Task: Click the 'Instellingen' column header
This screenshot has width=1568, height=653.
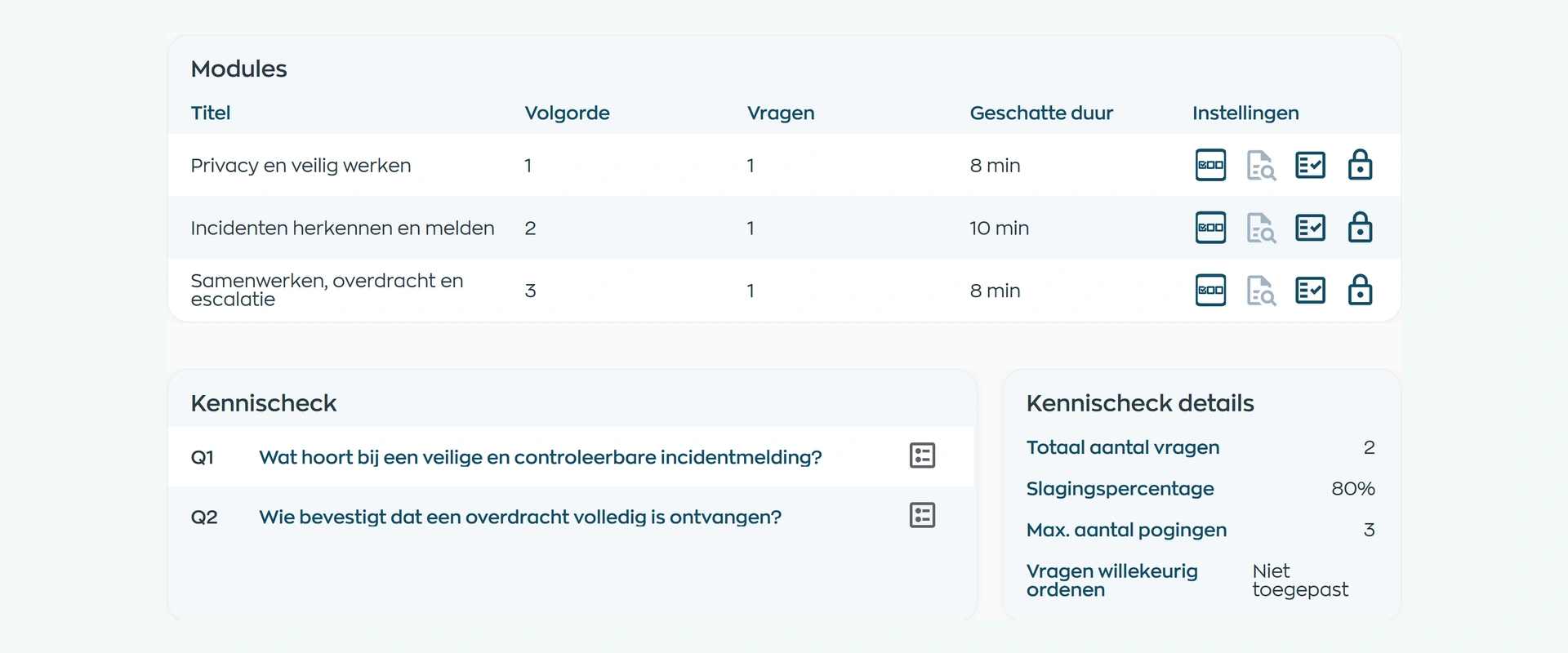Action: click(1245, 113)
